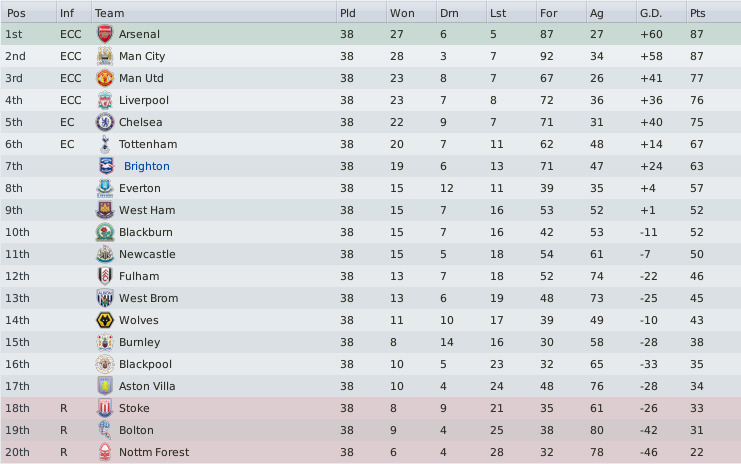This screenshot has width=741, height=464.
Task: Click the Newcastle club crest
Action: [104, 254]
